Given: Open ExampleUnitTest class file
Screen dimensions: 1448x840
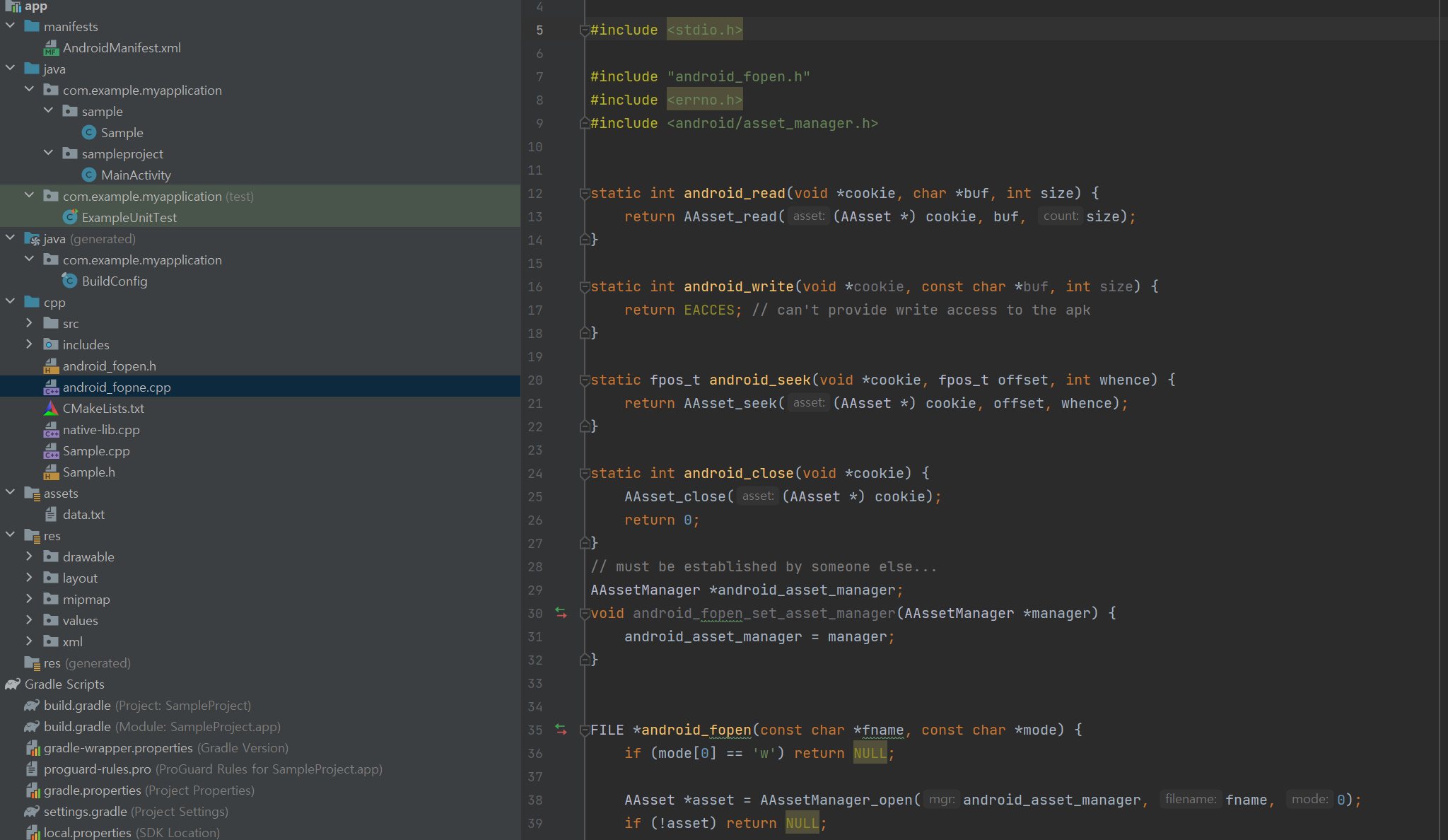Looking at the screenshot, I should [129, 218].
